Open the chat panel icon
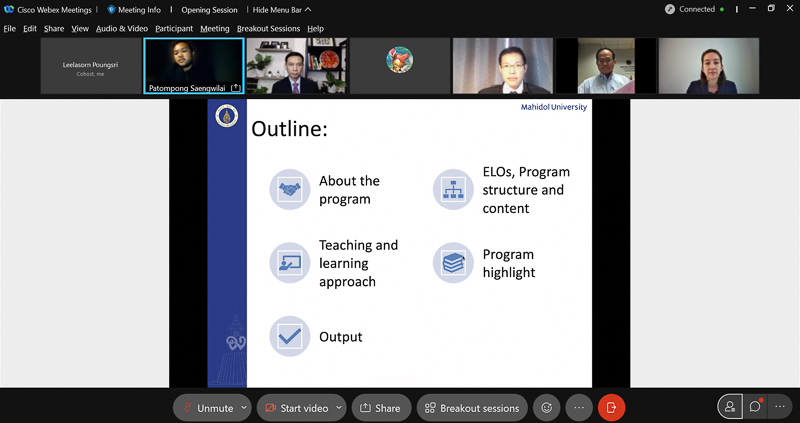 pyautogui.click(x=756, y=407)
